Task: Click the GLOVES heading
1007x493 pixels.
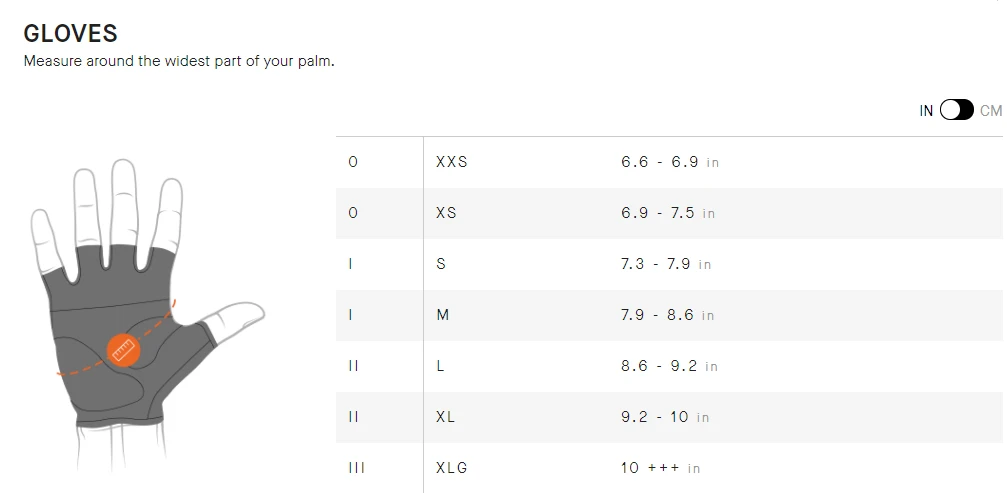Action: pyautogui.click(x=70, y=33)
